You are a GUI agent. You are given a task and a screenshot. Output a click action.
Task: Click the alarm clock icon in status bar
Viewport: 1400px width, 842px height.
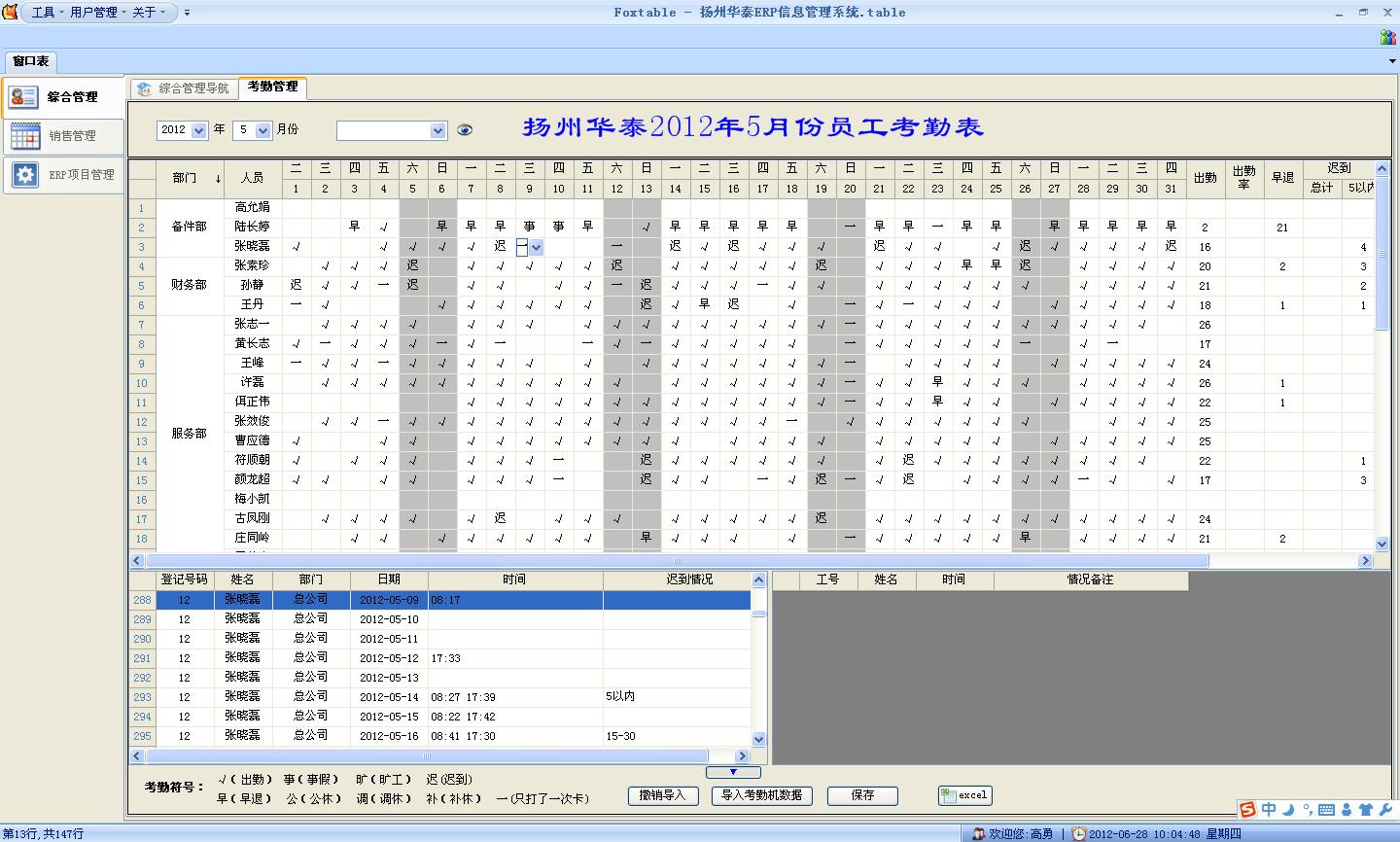coord(1079,834)
